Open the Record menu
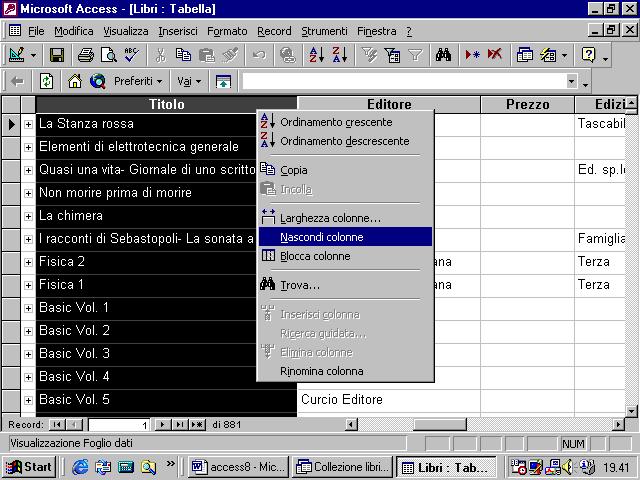This screenshot has width=640, height=480. pos(274,31)
